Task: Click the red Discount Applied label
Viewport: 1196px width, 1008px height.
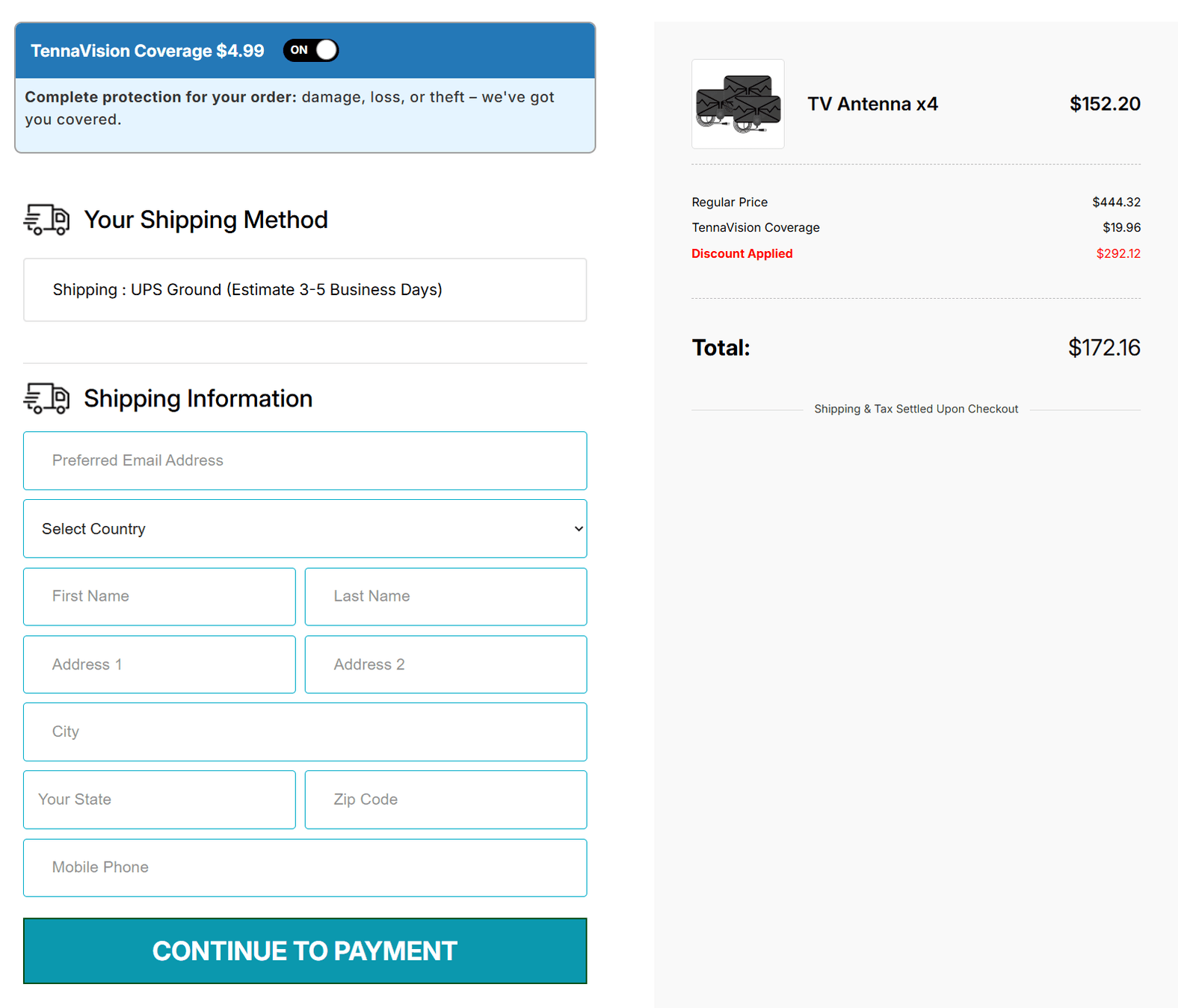Action: pos(742,253)
